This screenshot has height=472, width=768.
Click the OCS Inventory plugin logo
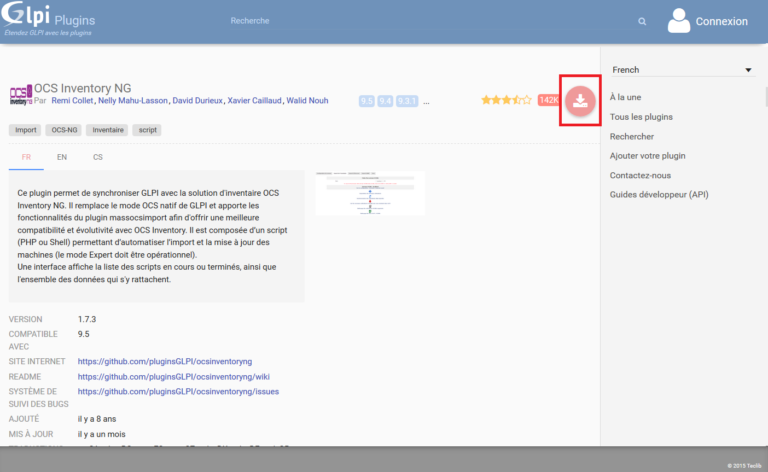pos(20,96)
